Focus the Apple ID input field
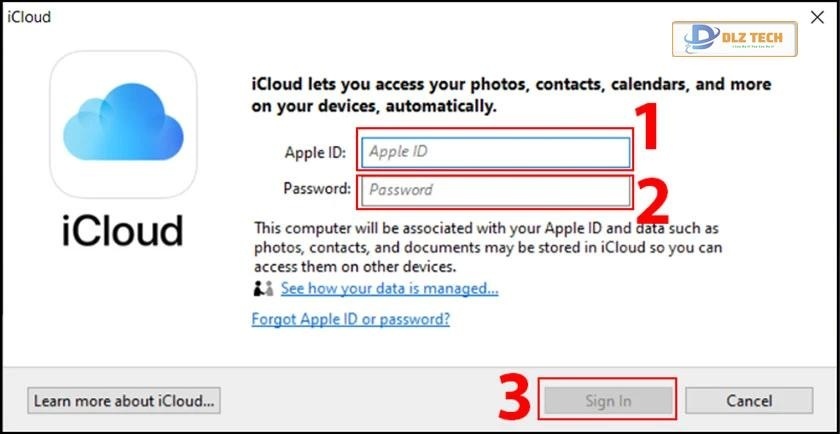The image size is (840, 434). click(497, 152)
